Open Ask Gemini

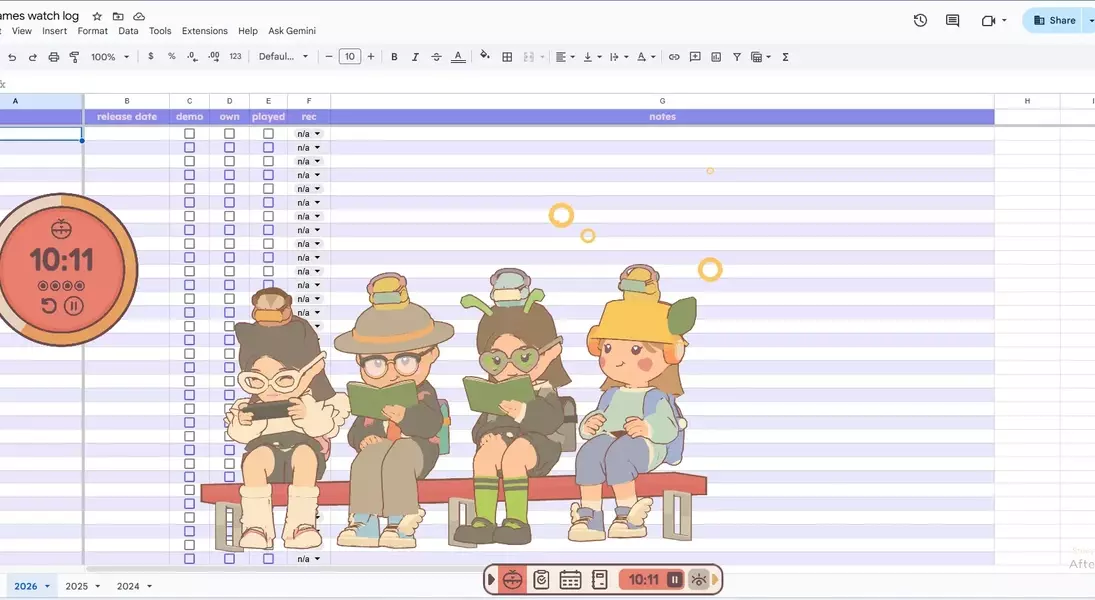(x=291, y=30)
